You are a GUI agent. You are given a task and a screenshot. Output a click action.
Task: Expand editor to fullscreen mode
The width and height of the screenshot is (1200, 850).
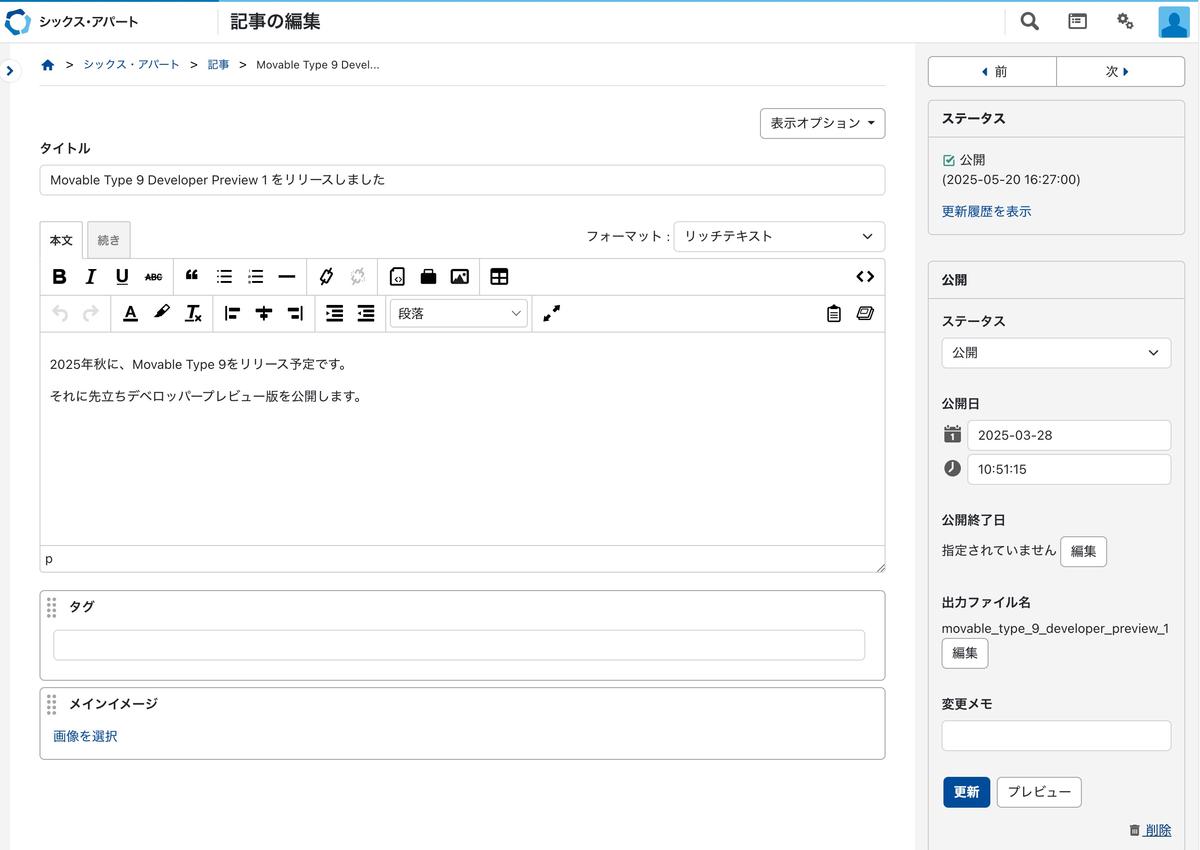pyautogui.click(x=551, y=313)
